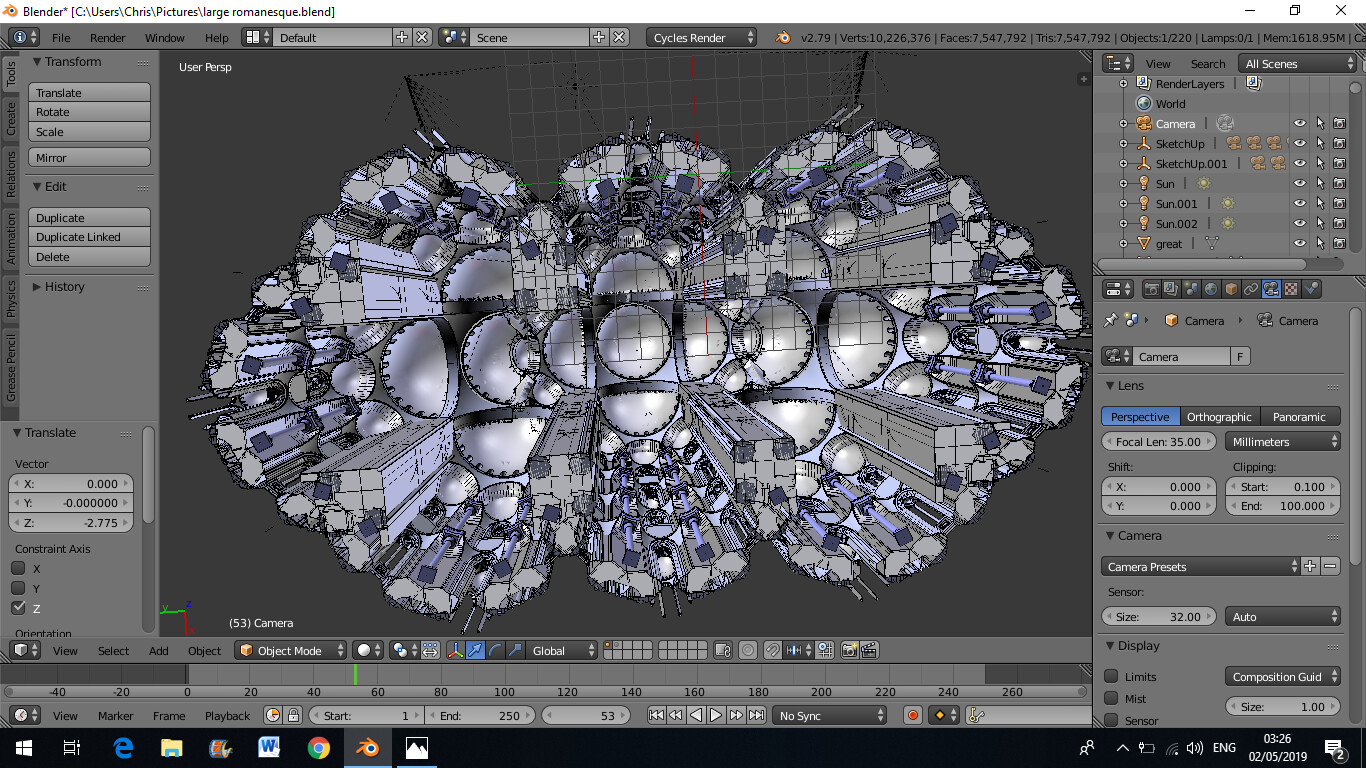This screenshot has width=1366, height=768.
Task: Open the No Sync playback dropdown
Action: coord(829,715)
